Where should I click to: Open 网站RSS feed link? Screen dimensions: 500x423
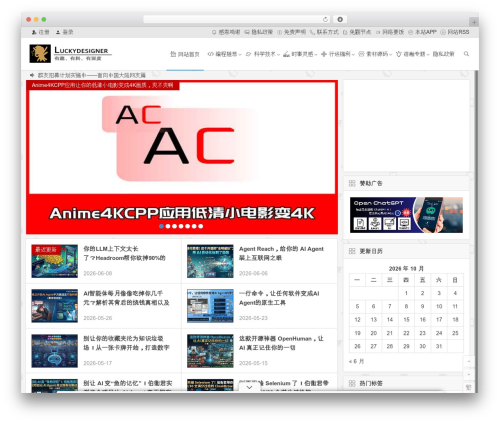[455, 32]
